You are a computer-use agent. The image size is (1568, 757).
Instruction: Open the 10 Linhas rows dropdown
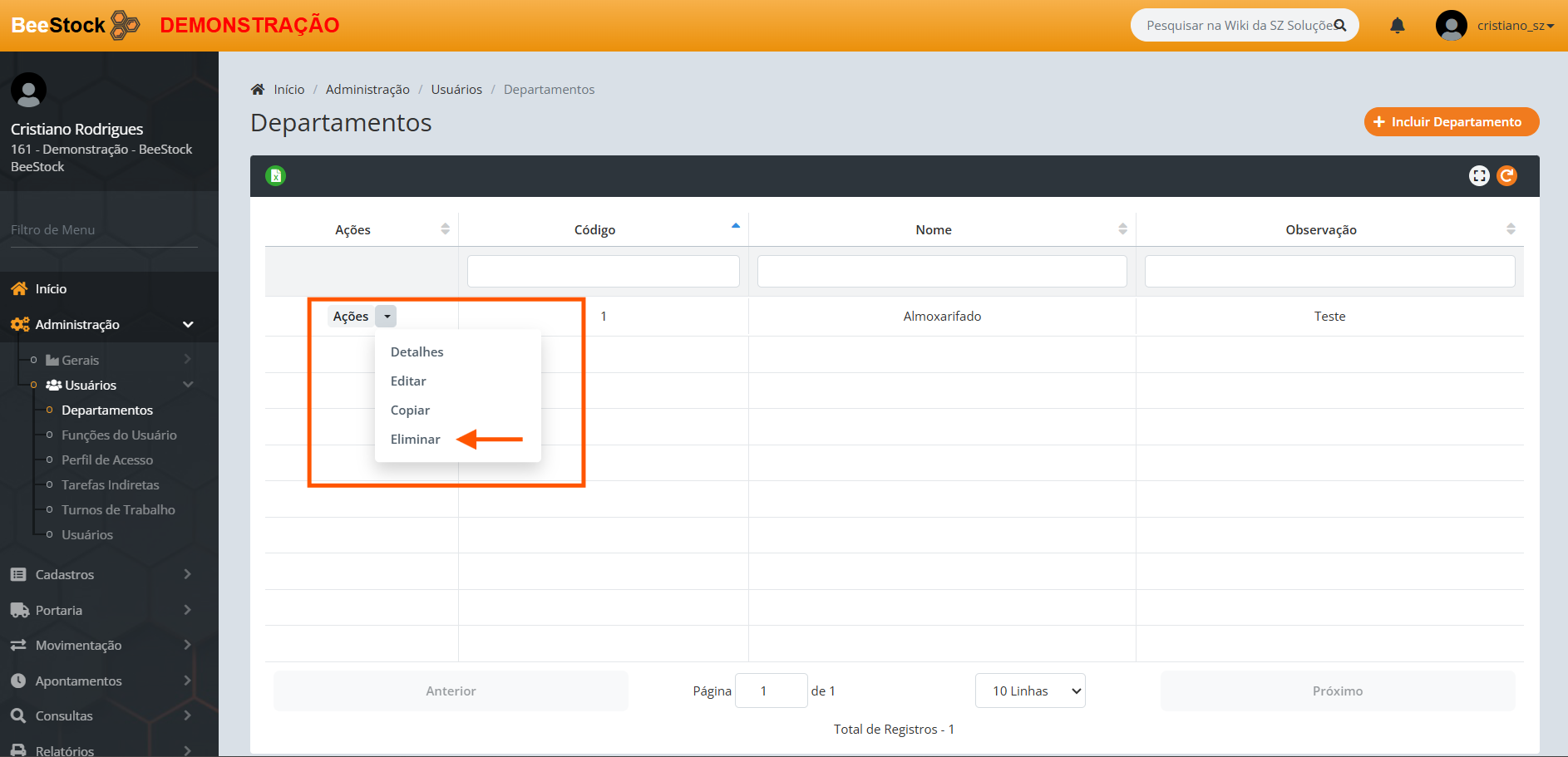[x=1029, y=691]
